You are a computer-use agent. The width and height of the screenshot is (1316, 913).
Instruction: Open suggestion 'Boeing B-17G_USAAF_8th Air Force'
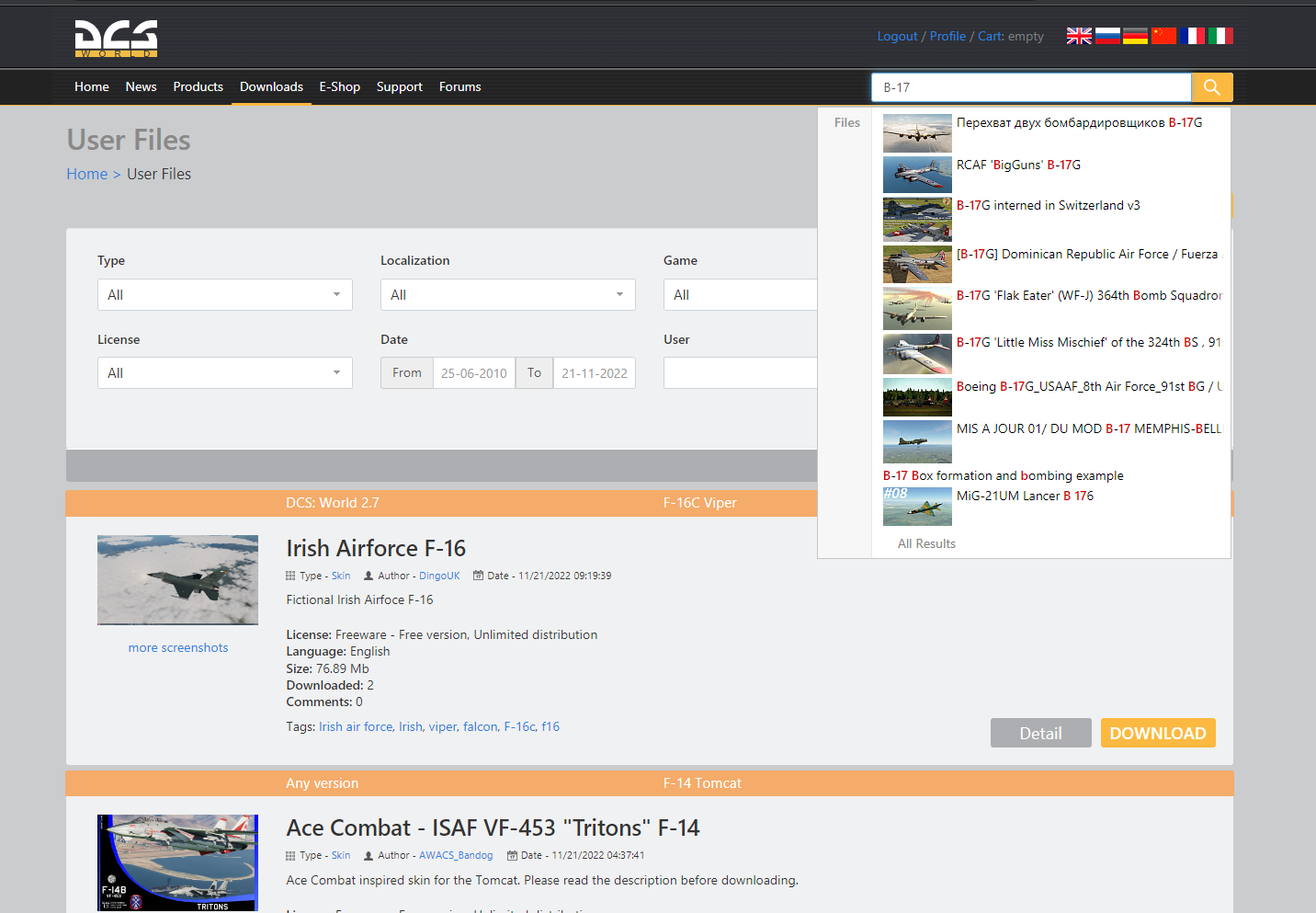click(1089, 387)
